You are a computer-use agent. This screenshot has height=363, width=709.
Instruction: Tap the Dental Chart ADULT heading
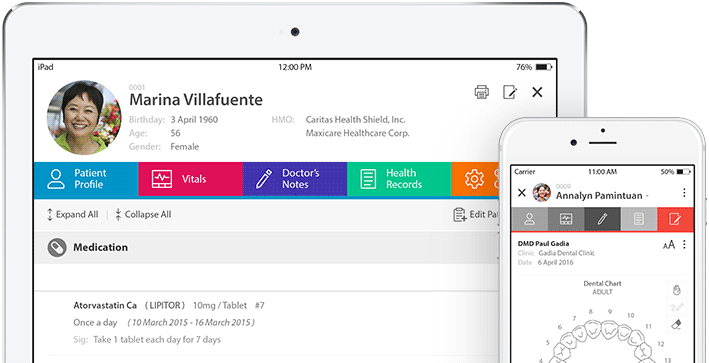pos(602,288)
